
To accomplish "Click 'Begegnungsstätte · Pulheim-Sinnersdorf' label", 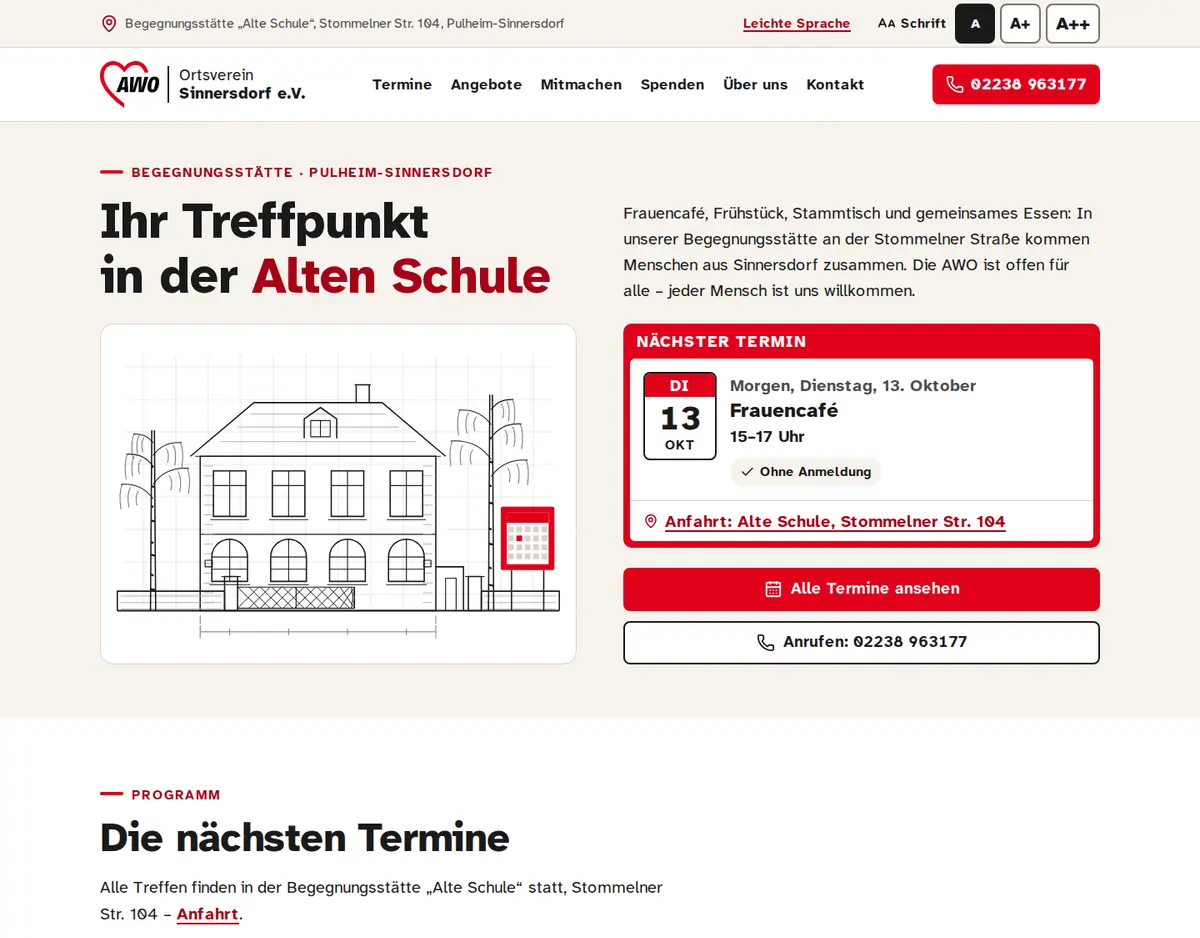I will 312,172.
